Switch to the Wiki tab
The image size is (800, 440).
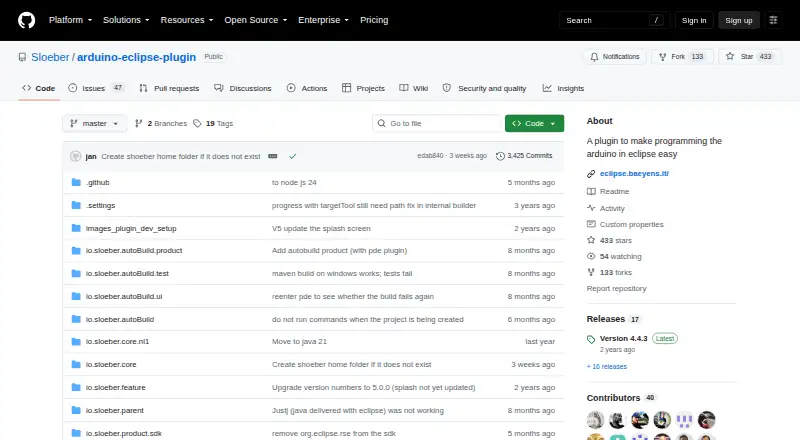point(414,88)
